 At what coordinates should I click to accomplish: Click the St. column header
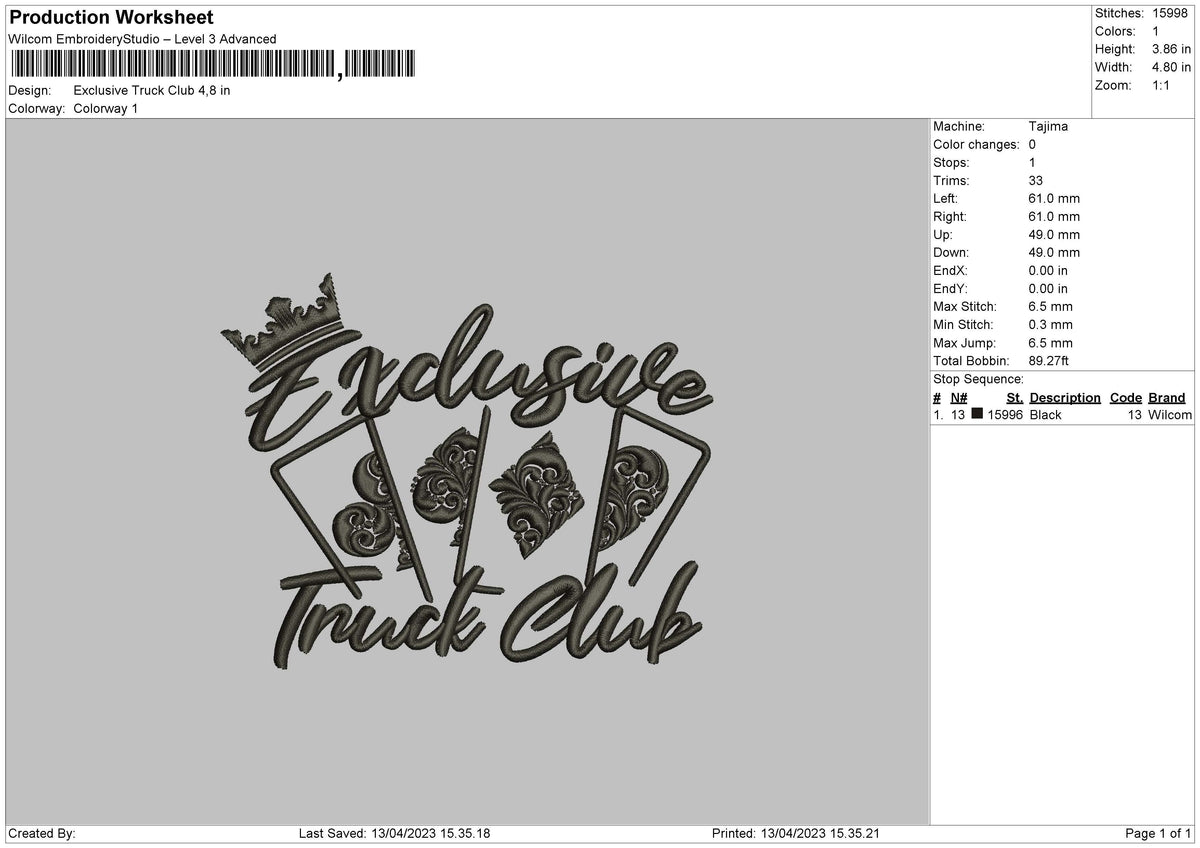pos(1015,397)
